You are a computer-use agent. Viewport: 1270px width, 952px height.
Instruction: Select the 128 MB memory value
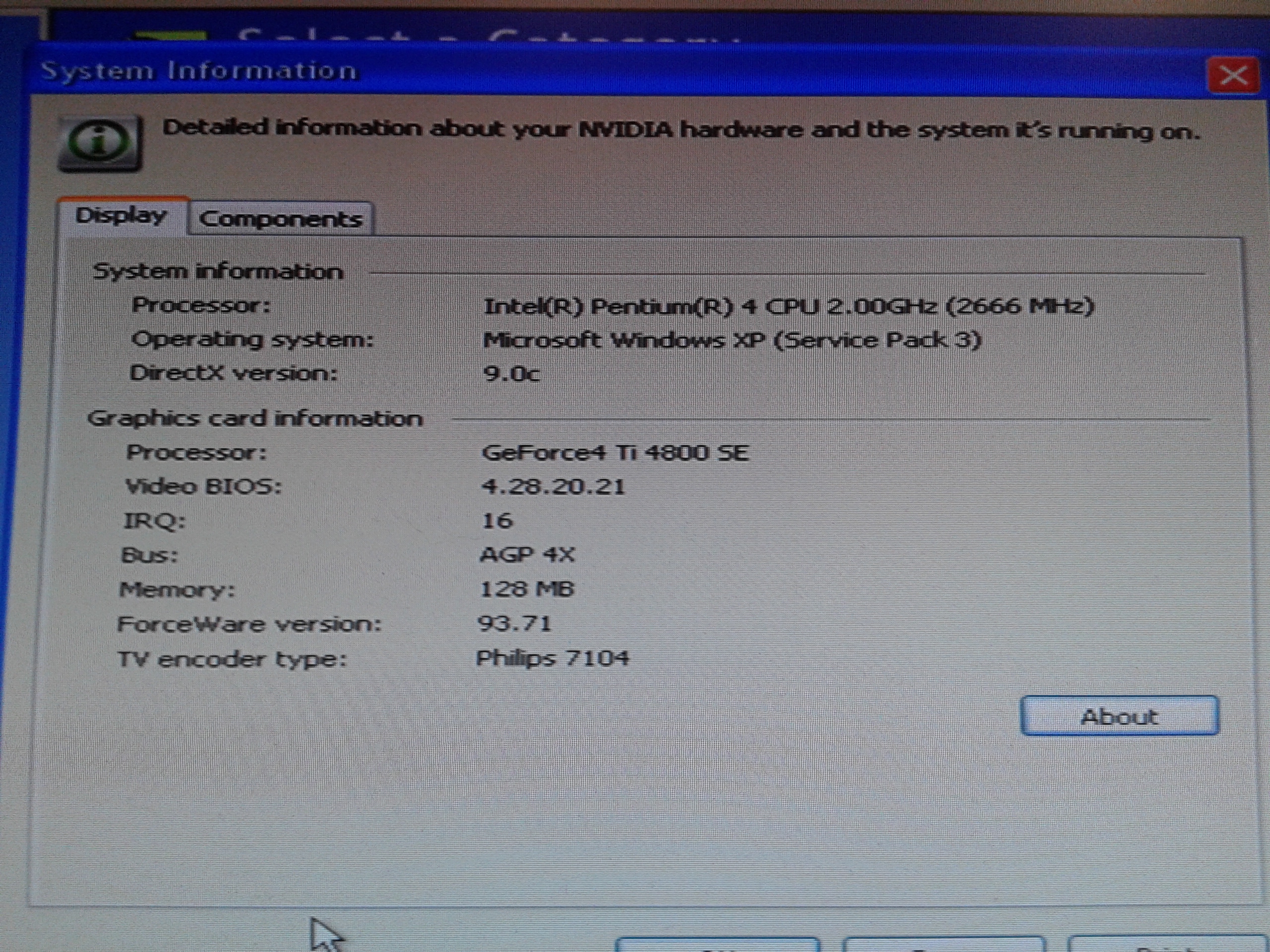[526, 589]
